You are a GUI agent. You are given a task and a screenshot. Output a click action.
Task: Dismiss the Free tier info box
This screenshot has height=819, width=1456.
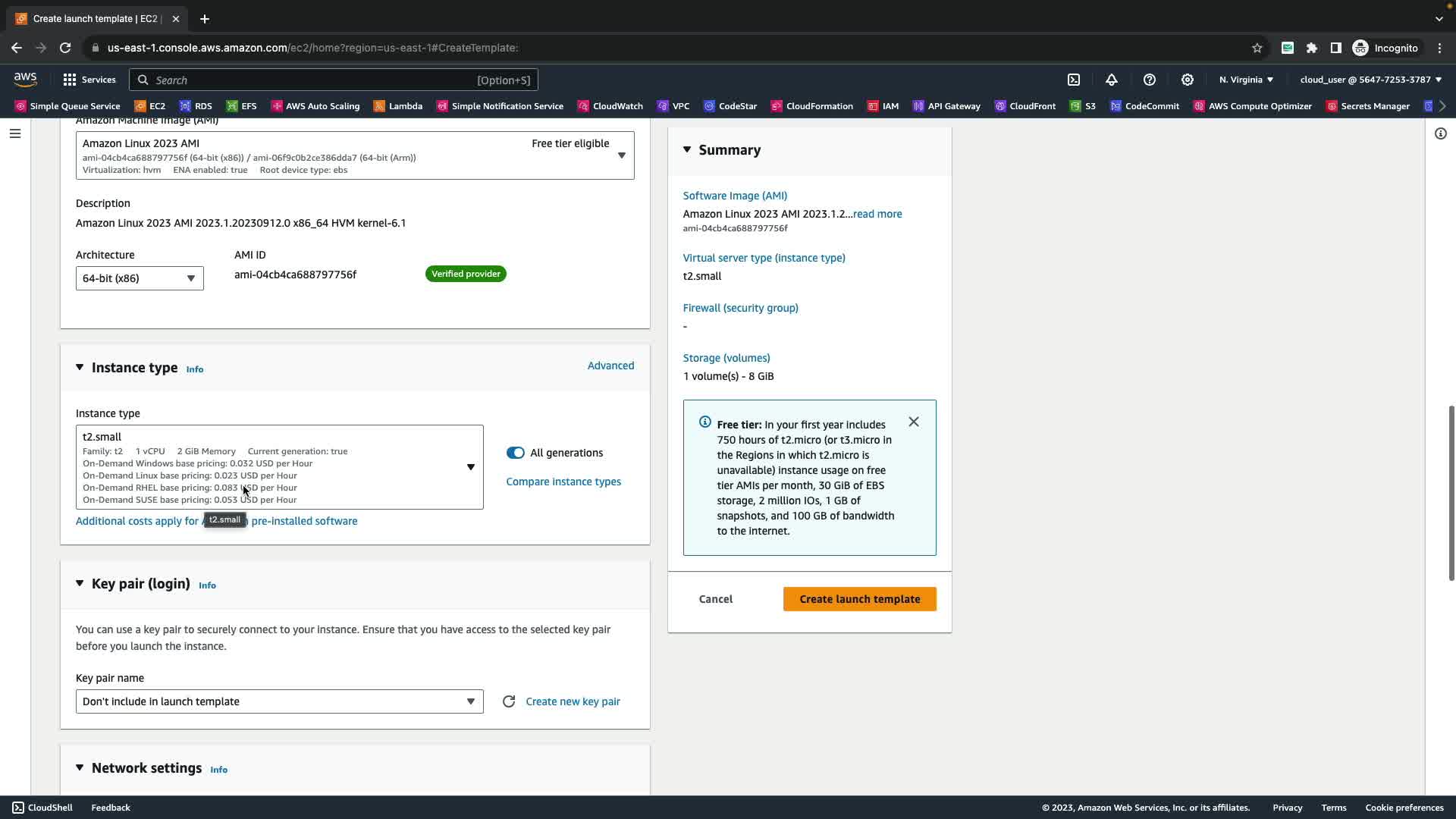[914, 422]
